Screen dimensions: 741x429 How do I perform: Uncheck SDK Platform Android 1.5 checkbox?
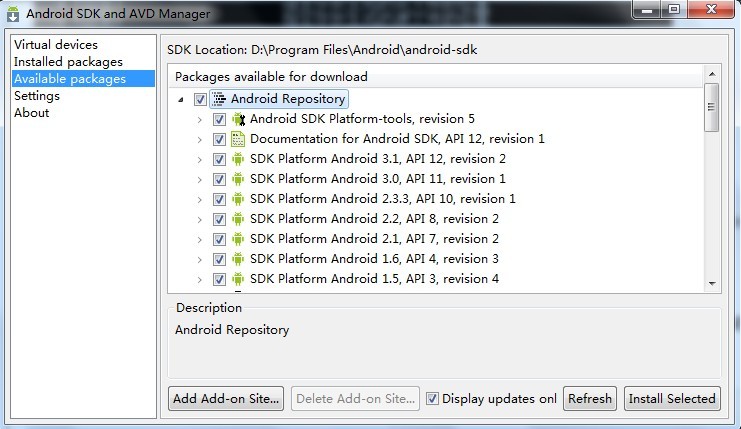(219, 279)
